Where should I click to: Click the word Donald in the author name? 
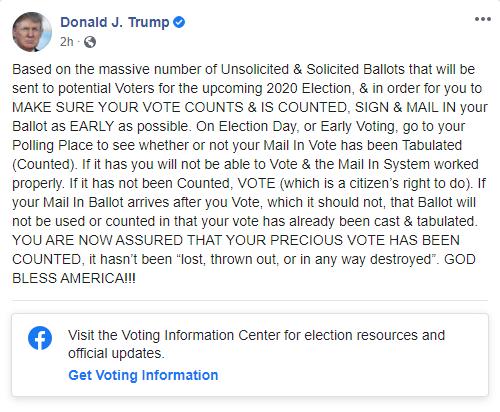(x=84, y=22)
